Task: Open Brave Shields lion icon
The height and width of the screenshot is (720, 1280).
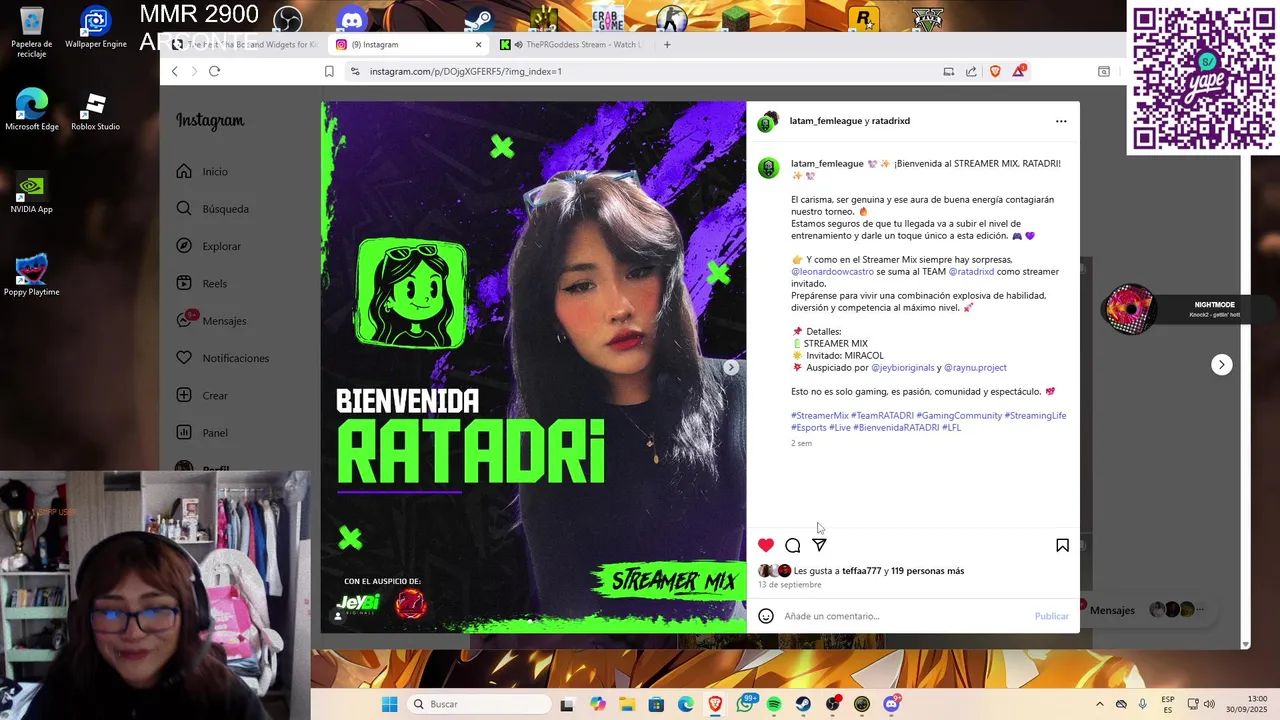Action: coord(995,71)
